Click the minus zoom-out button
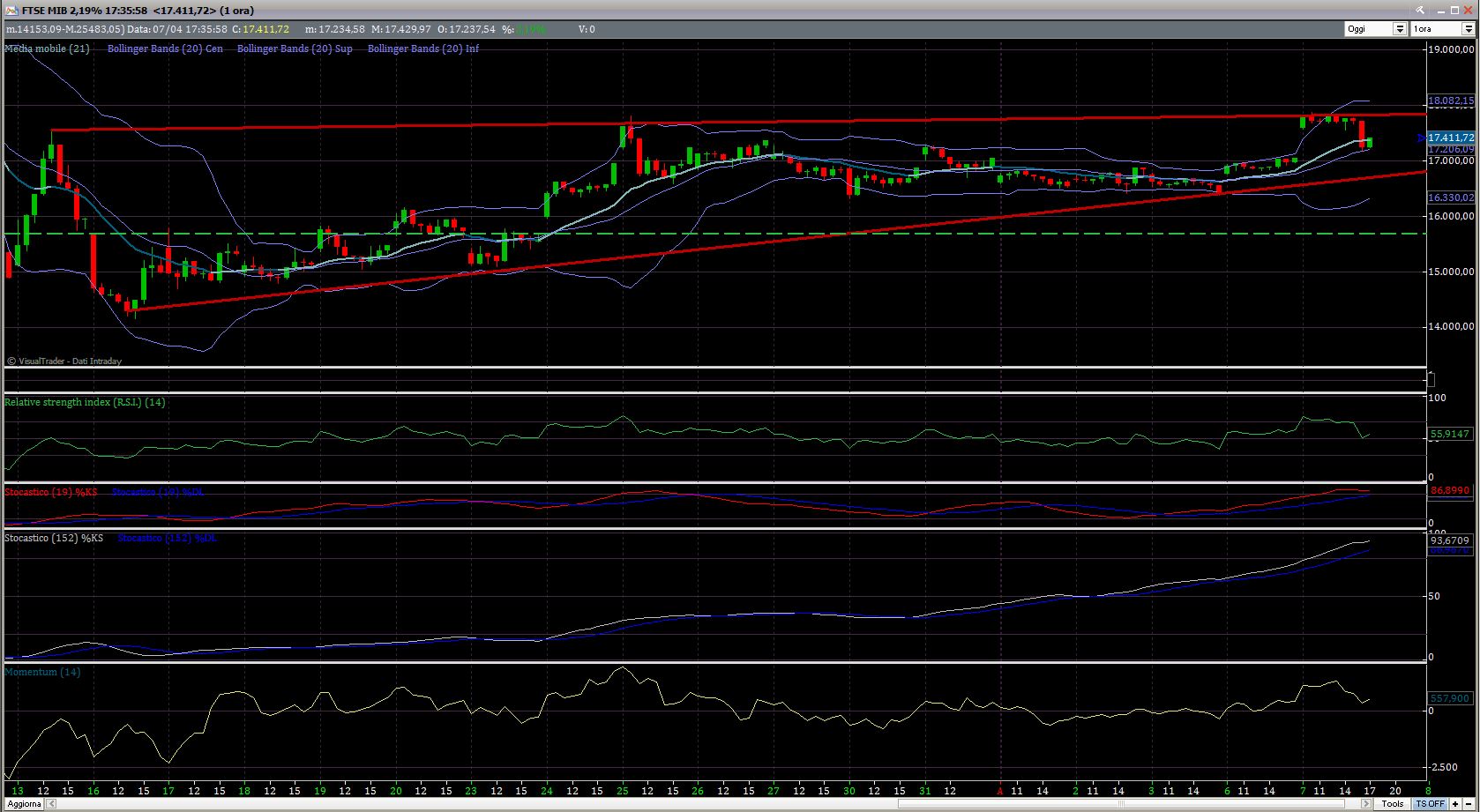Viewport: 1480px width, 812px height. tap(1469, 803)
